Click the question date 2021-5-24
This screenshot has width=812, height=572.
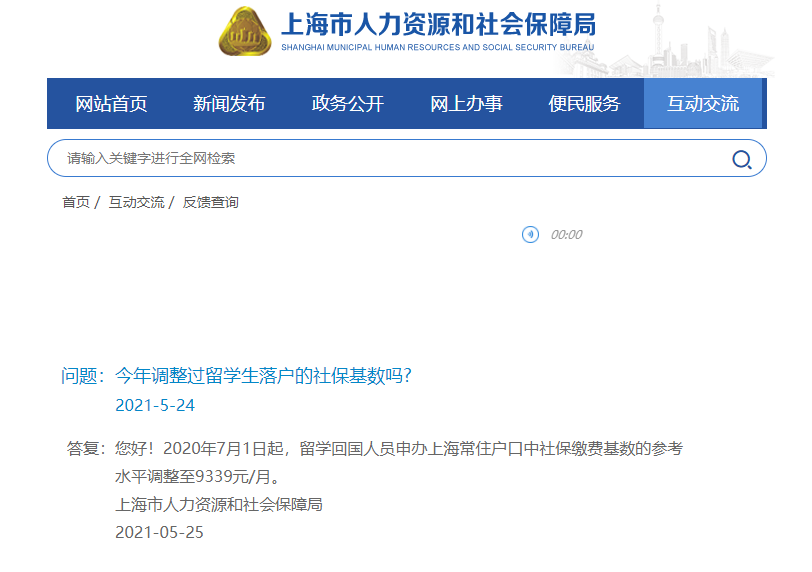point(155,405)
